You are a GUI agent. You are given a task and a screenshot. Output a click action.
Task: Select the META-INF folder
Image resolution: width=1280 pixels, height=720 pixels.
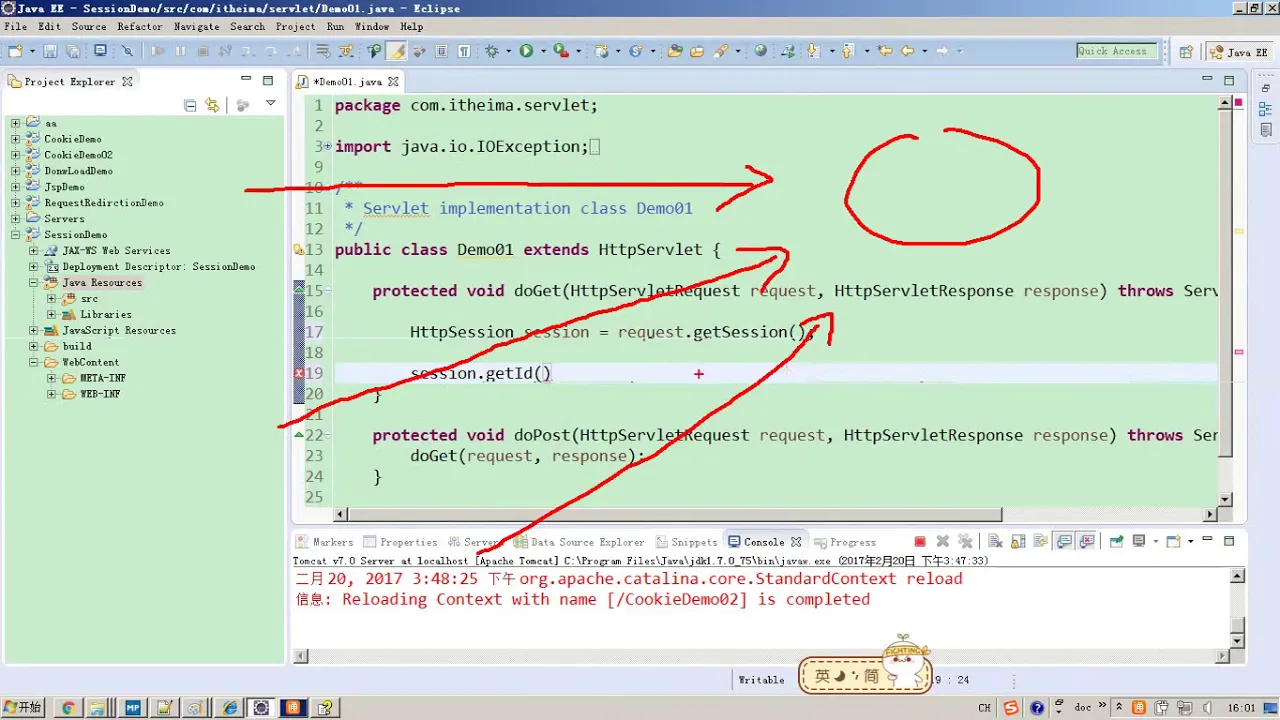103,378
